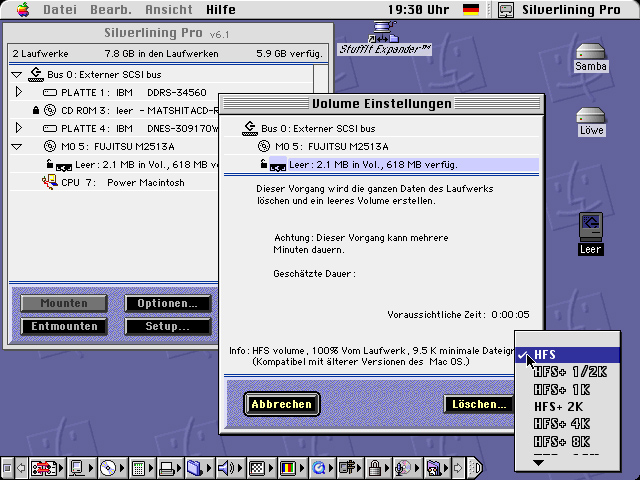Click the Control Strip right scroll arrow
The height and width of the screenshot is (480, 640).
tap(458, 468)
